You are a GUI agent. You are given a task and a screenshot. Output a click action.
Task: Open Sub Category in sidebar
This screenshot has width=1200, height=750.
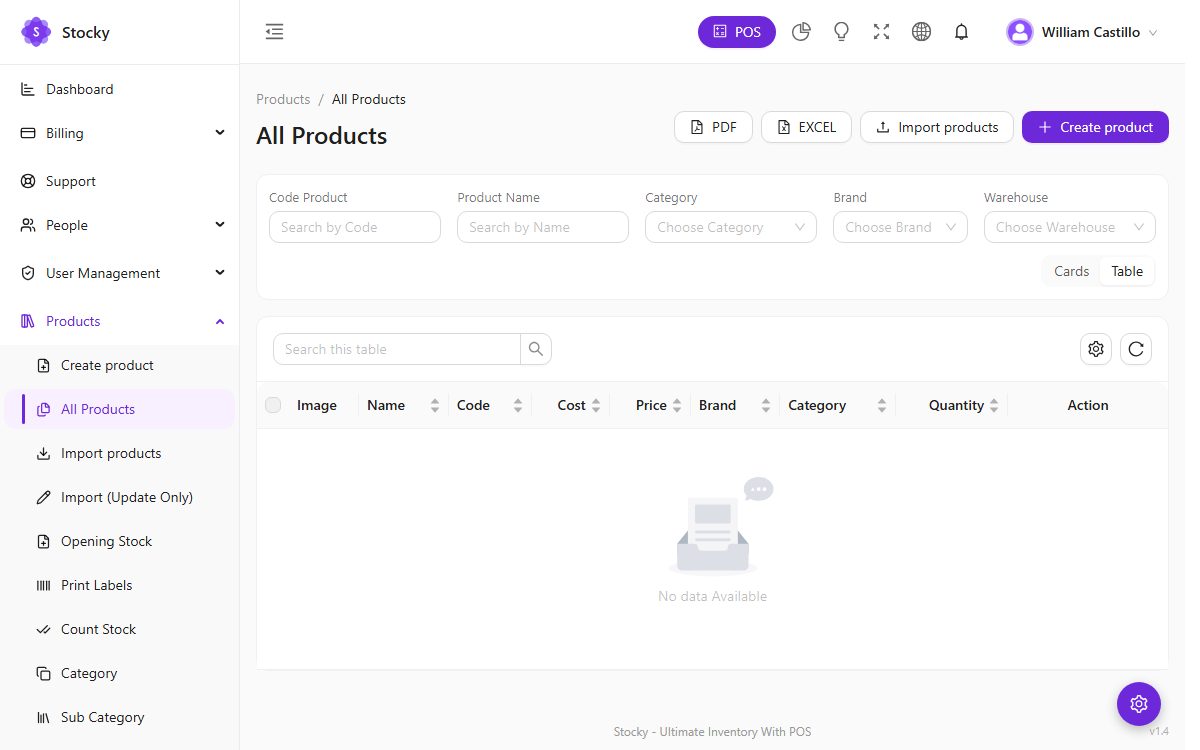tap(120, 717)
